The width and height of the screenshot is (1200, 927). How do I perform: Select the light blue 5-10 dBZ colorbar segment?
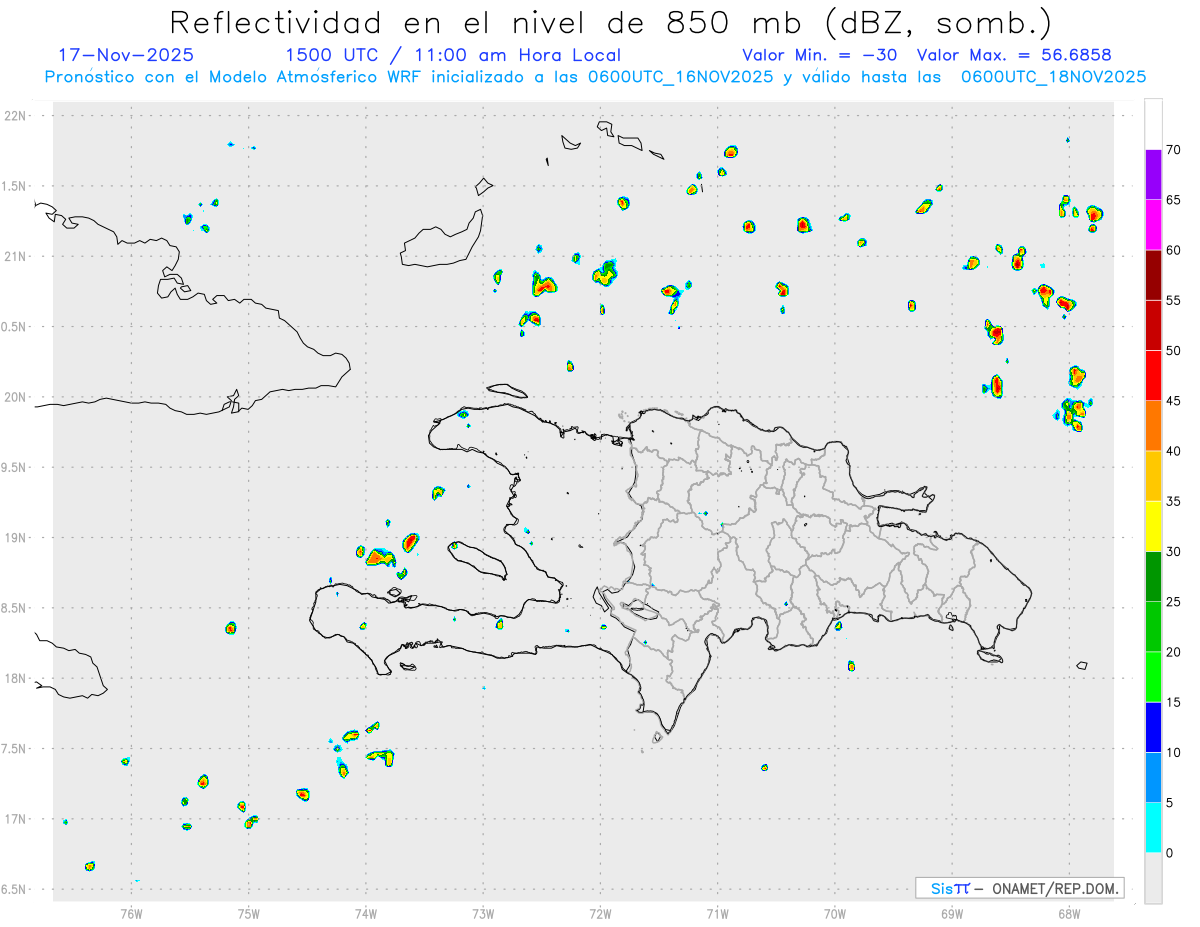pos(1153,778)
